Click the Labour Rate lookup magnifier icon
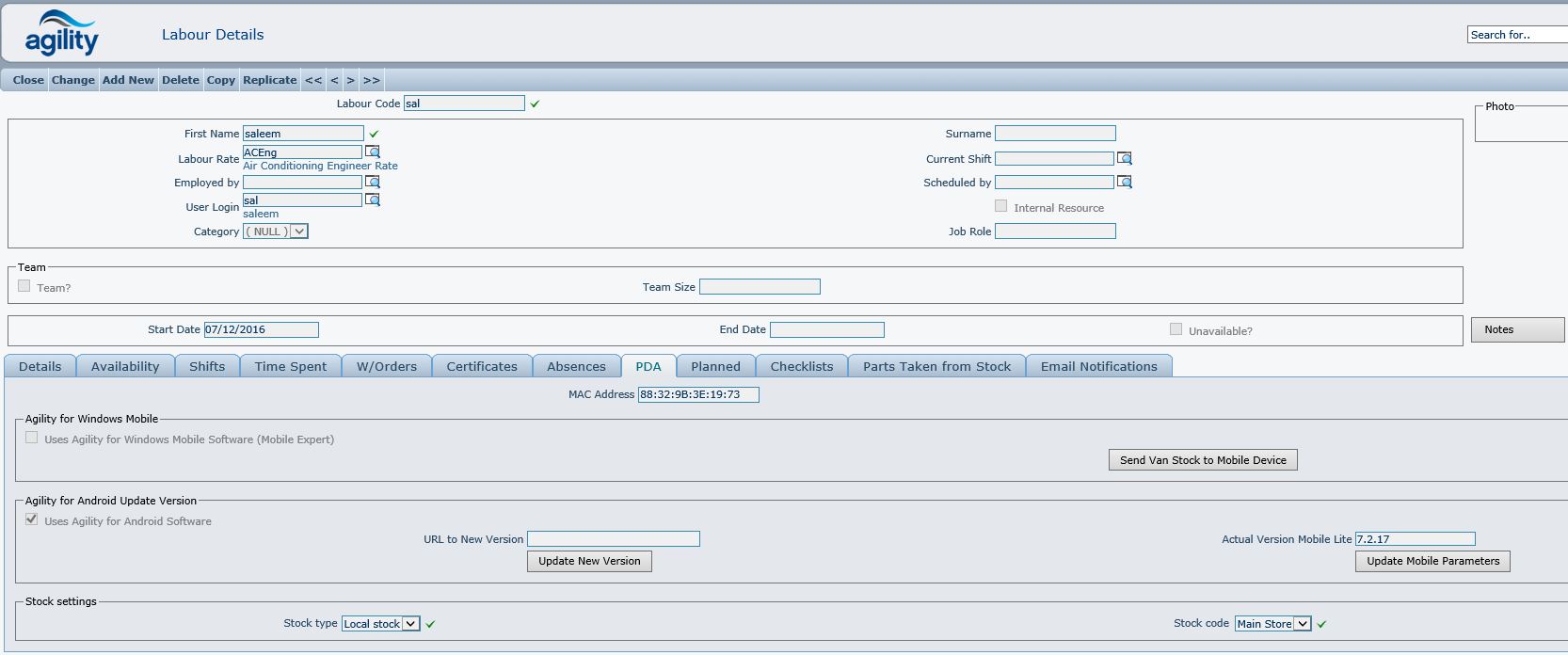This screenshot has height=655, width=1568. 373,152
